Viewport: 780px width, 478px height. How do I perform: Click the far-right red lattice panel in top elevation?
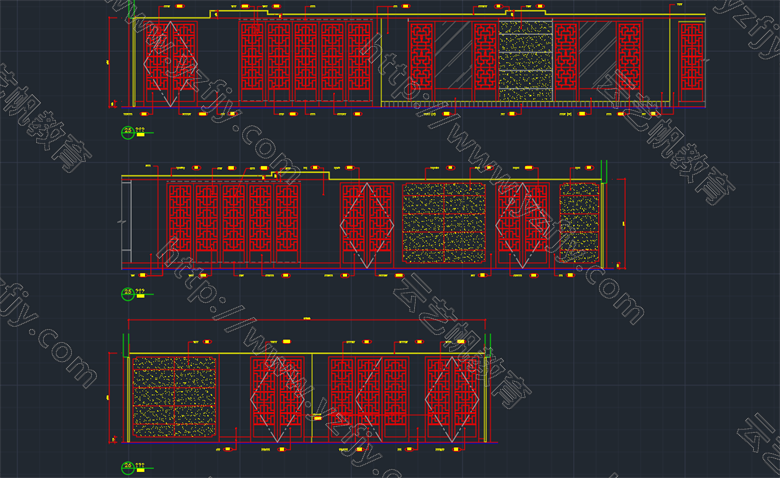tap(691, 64)
